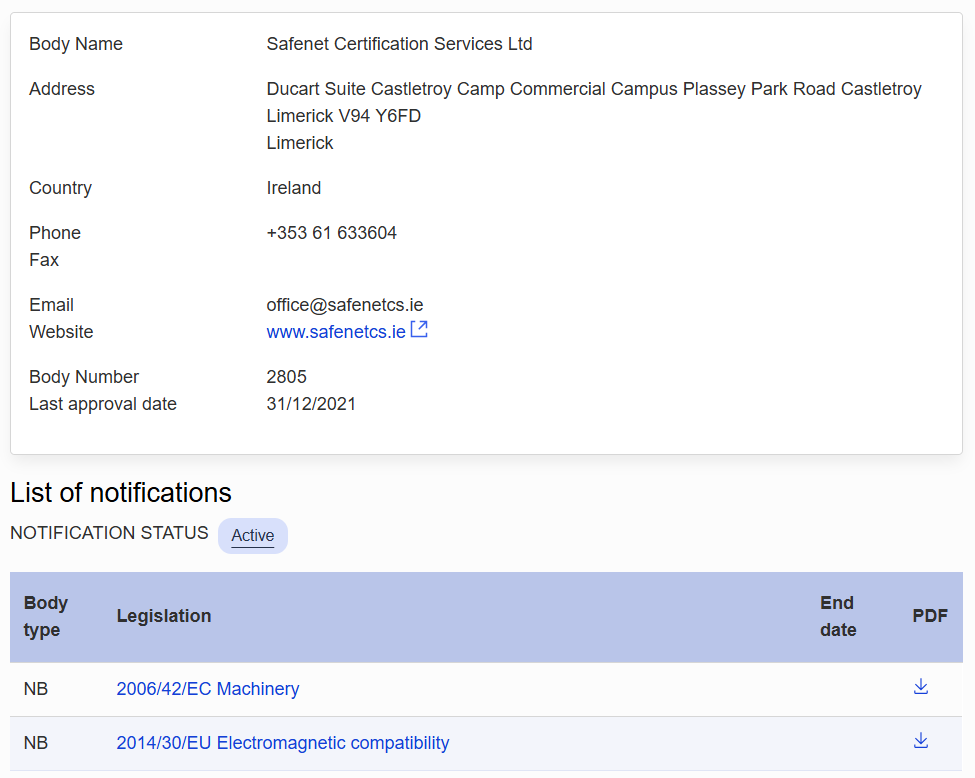Screen dimensions: 975x778
Task: Select the Legislation column header
Action: pyautogui.click(x=164, y=616)
